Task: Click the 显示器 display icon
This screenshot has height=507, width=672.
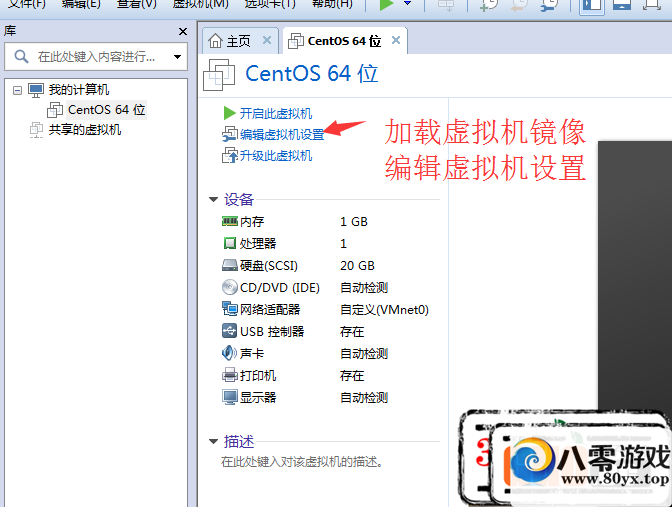Action: (x=230, y=397)
